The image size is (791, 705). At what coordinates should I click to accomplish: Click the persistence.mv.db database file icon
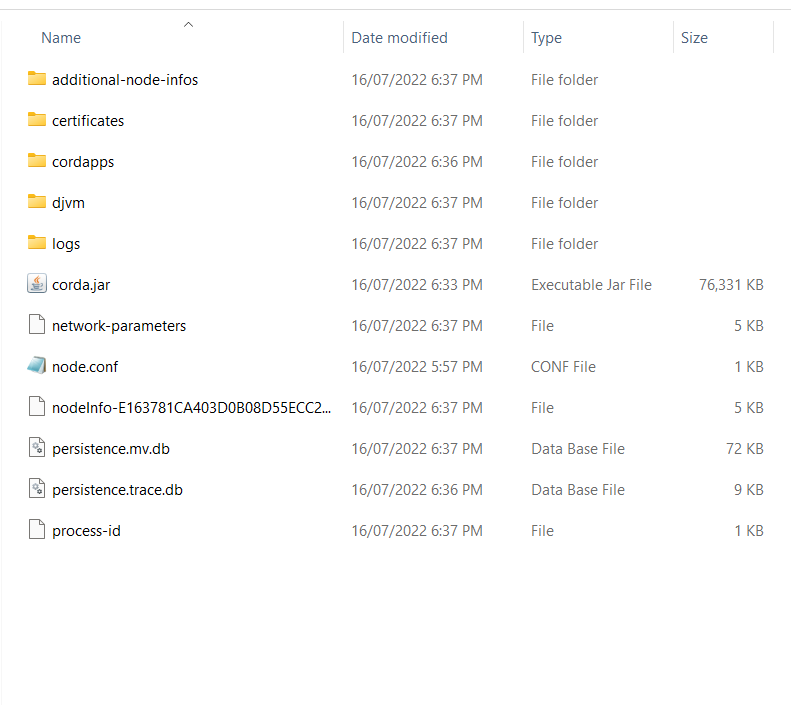coord(37,448)
